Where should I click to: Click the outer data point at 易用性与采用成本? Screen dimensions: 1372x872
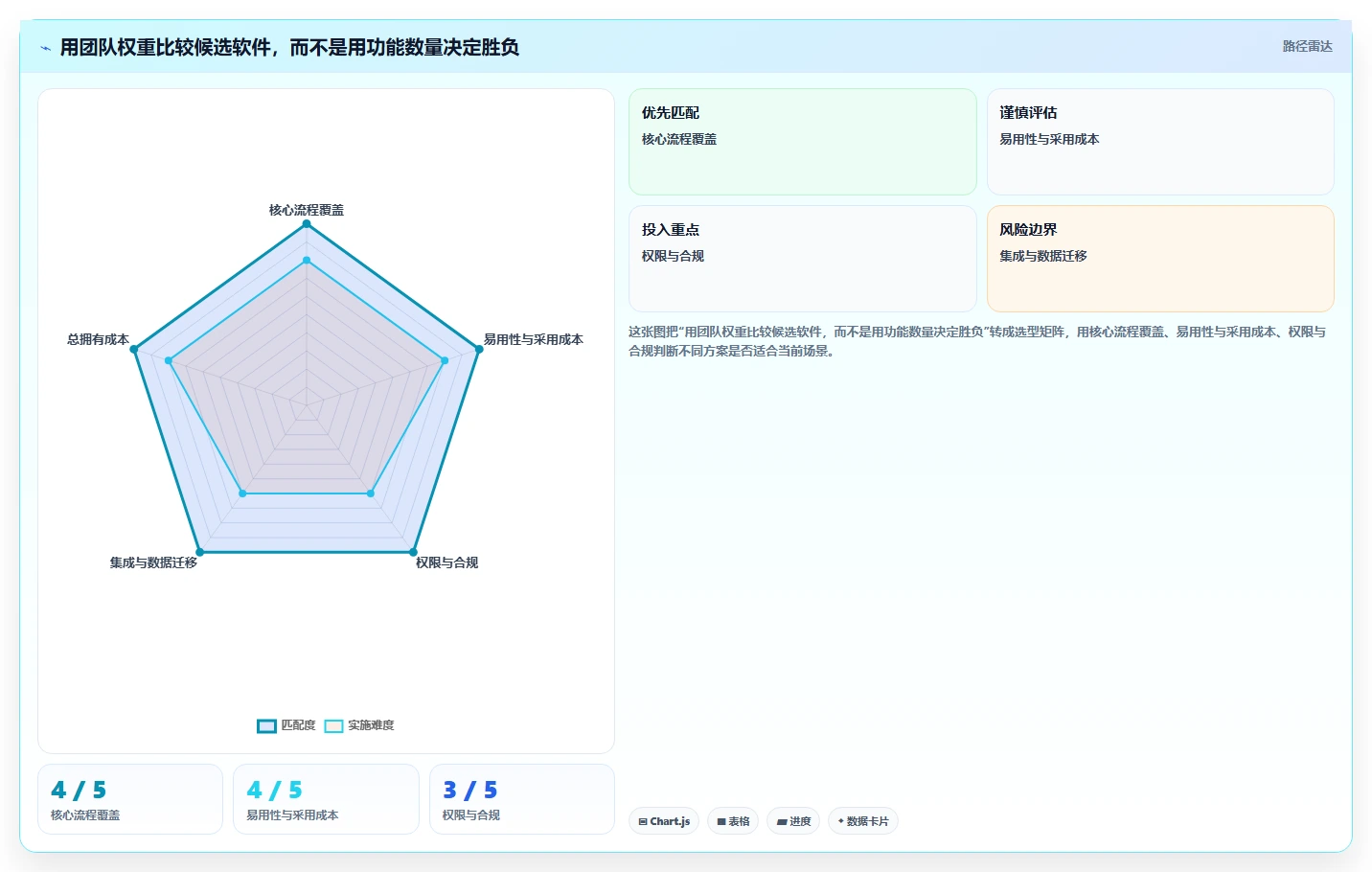479,349
